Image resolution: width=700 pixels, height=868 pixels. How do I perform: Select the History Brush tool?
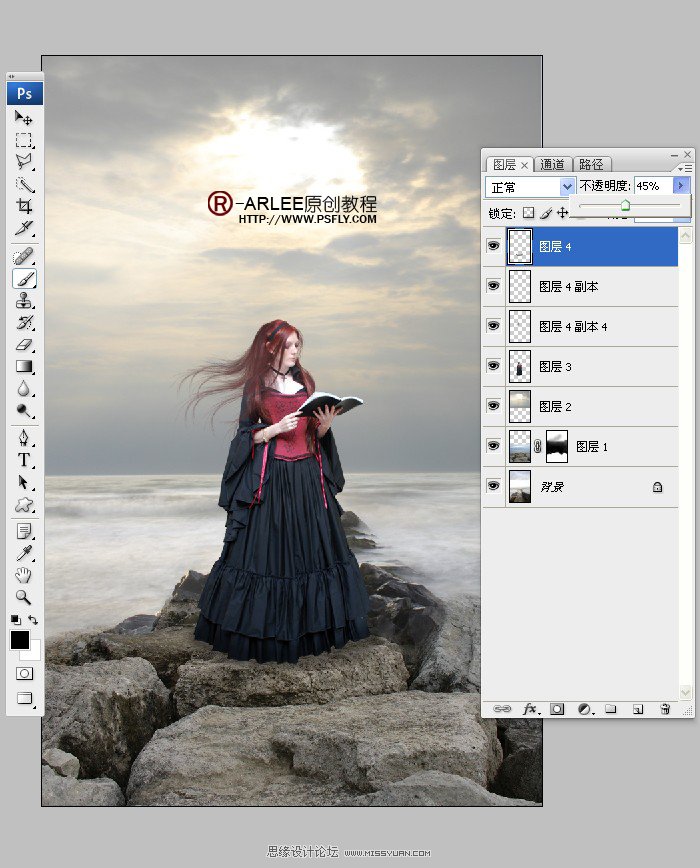tap(23, 322)
